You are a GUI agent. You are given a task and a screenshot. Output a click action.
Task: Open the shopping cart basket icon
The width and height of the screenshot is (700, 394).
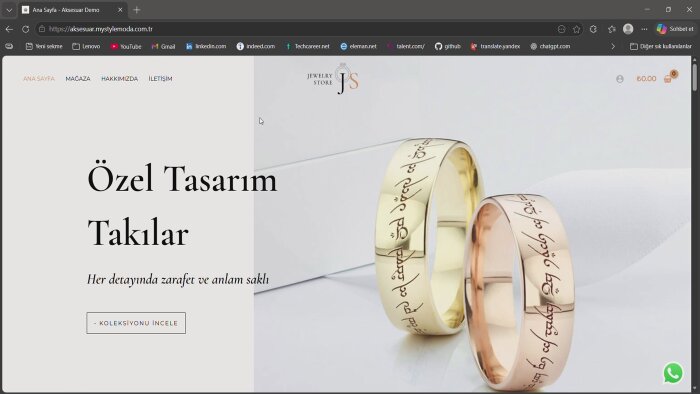tap(668, 79)
